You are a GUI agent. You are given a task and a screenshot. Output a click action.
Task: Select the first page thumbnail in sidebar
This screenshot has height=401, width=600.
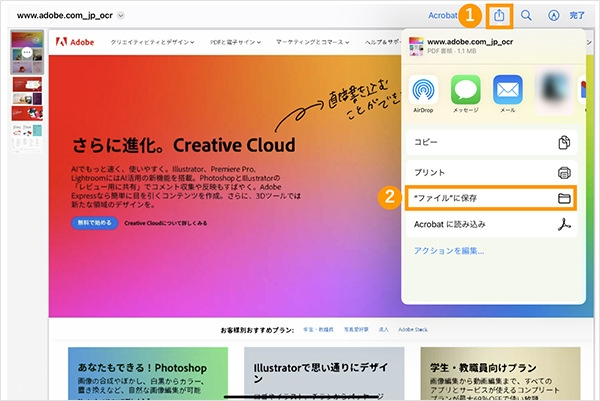point(27,53)
